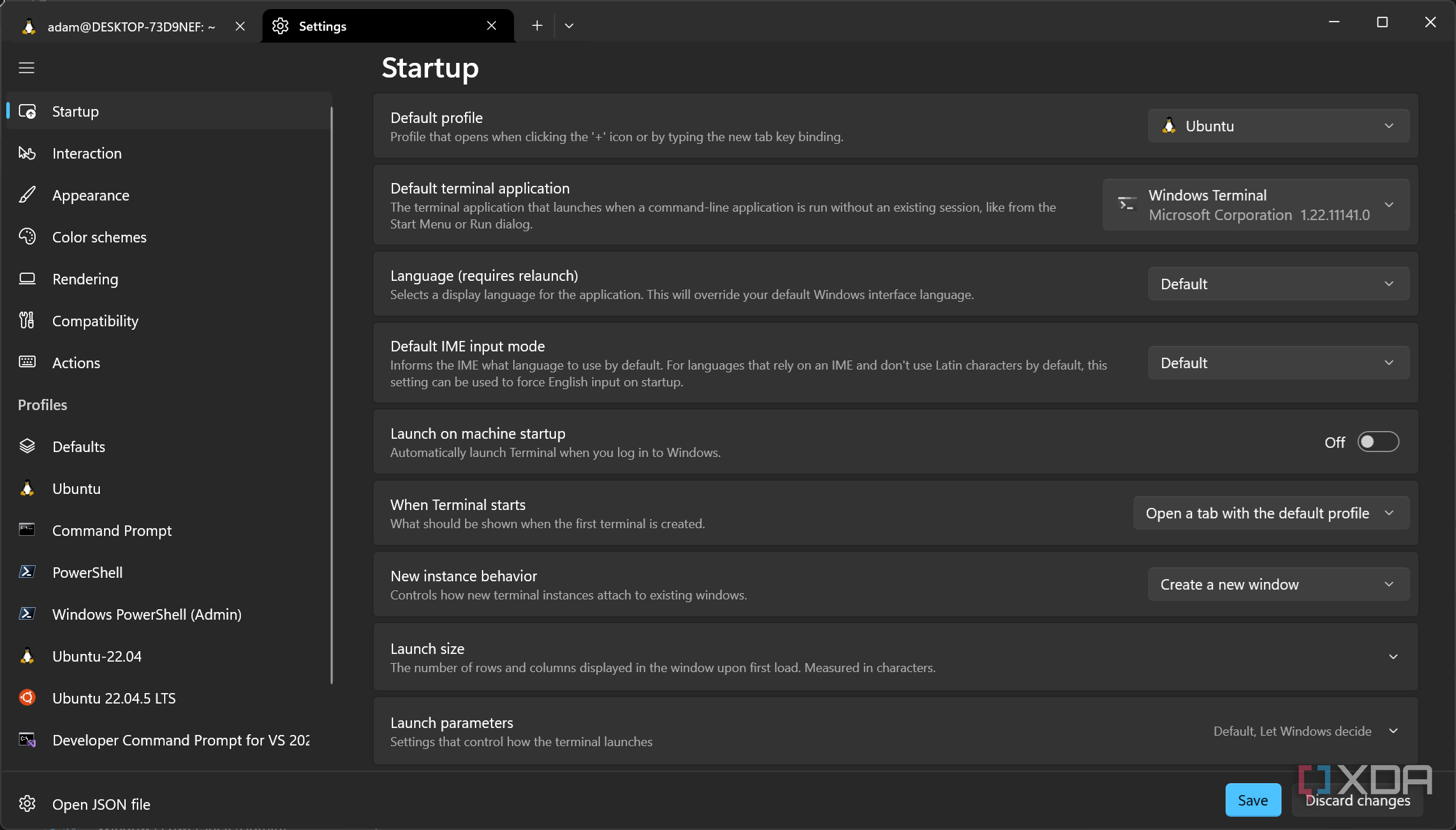The width and height of the screenshot is (1456, 830).
Task: Click the Appearance brush icon
Action: tap(27, 196)
